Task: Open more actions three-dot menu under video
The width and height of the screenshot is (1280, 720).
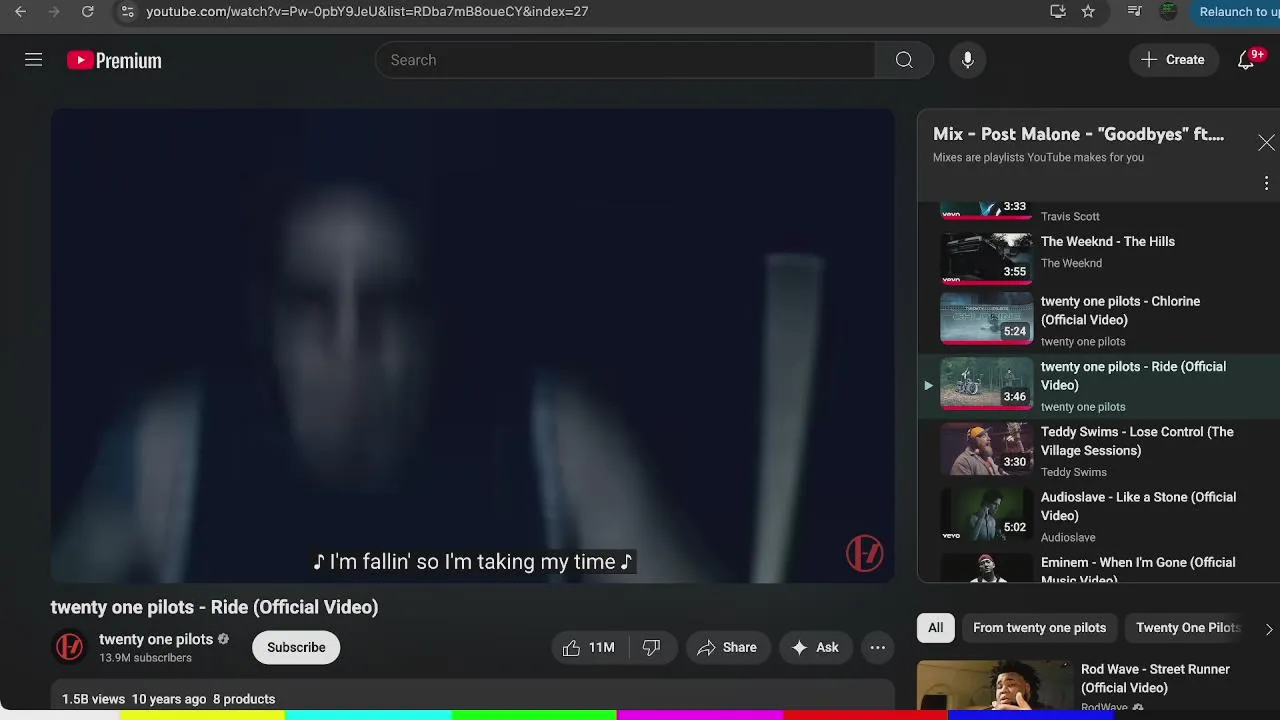Action: click(x=877, y=647)
